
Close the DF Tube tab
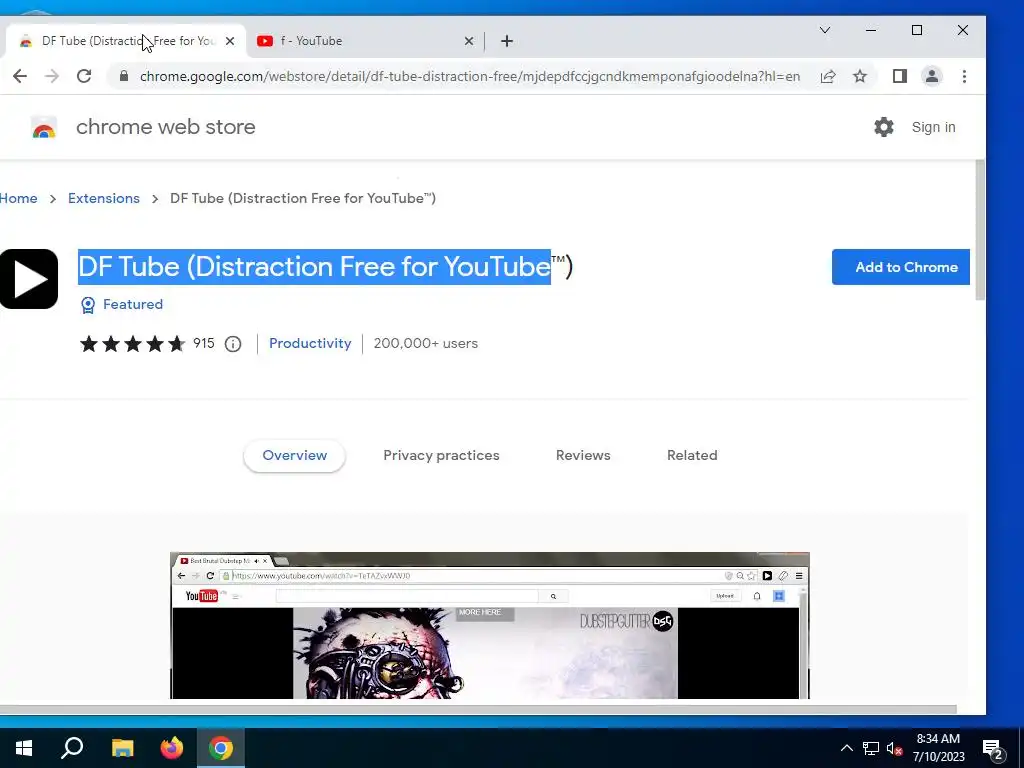pyautogui.click(x=230, y=41)
